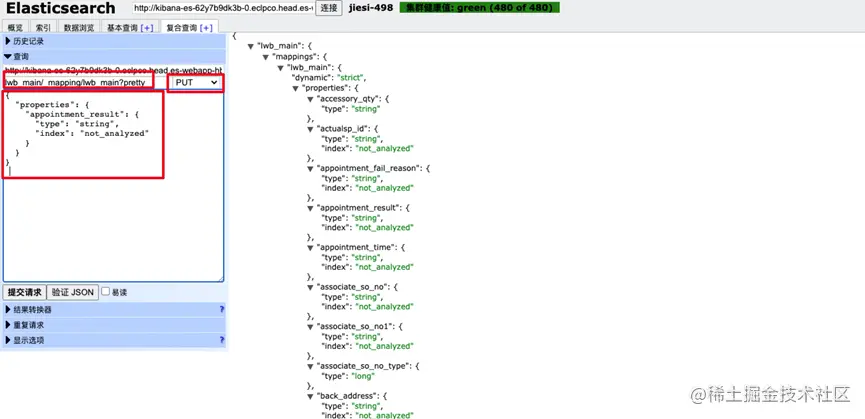Collapse the "accessory_qty" node
The width and height of the screenshot is (865, 419).
click(x=311, y=99)
